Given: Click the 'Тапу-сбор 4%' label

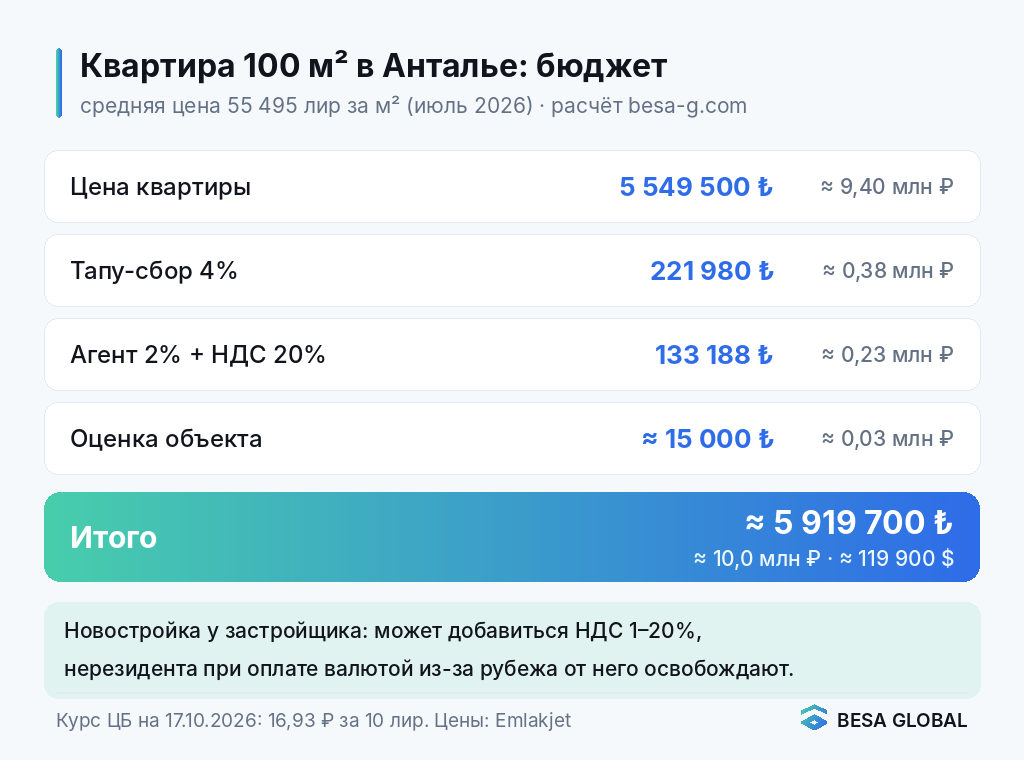Looking at the screenshot, I should (x=153, y=270).
